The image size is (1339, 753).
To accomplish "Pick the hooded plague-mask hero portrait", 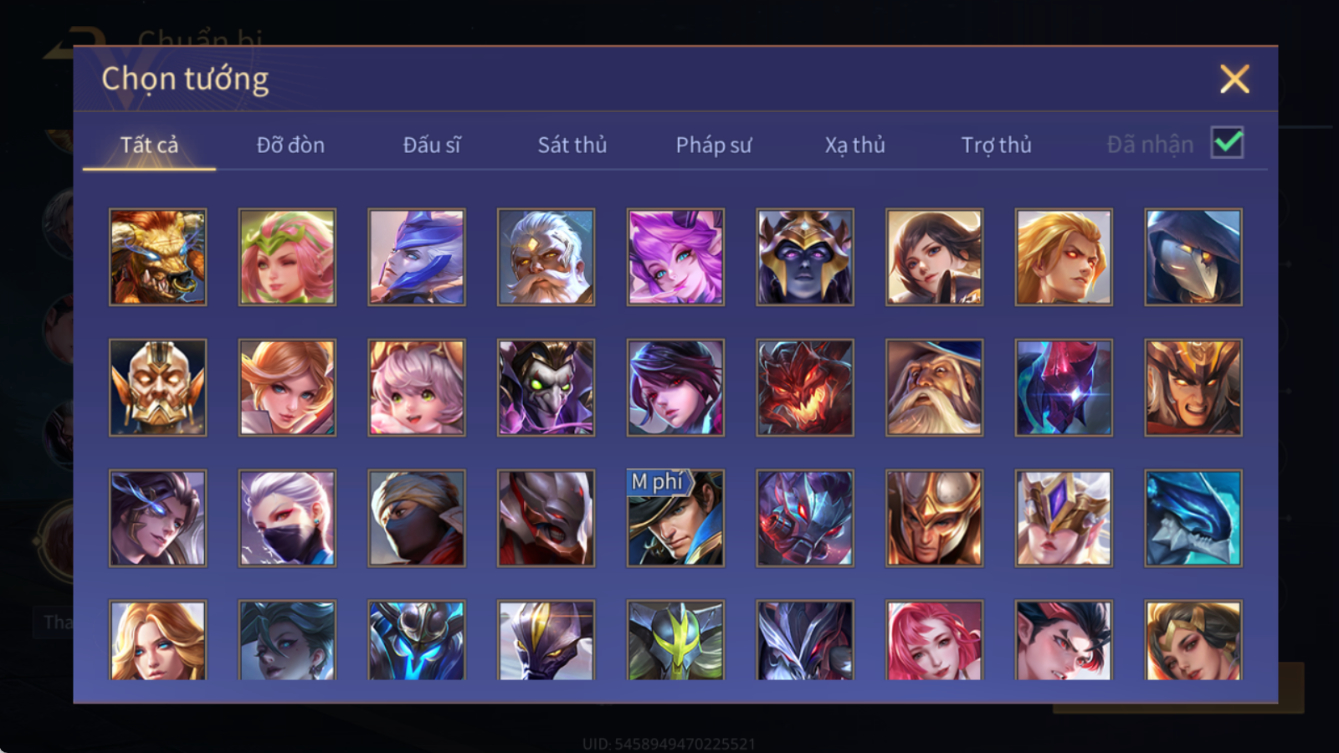I will pos(1194,257).
